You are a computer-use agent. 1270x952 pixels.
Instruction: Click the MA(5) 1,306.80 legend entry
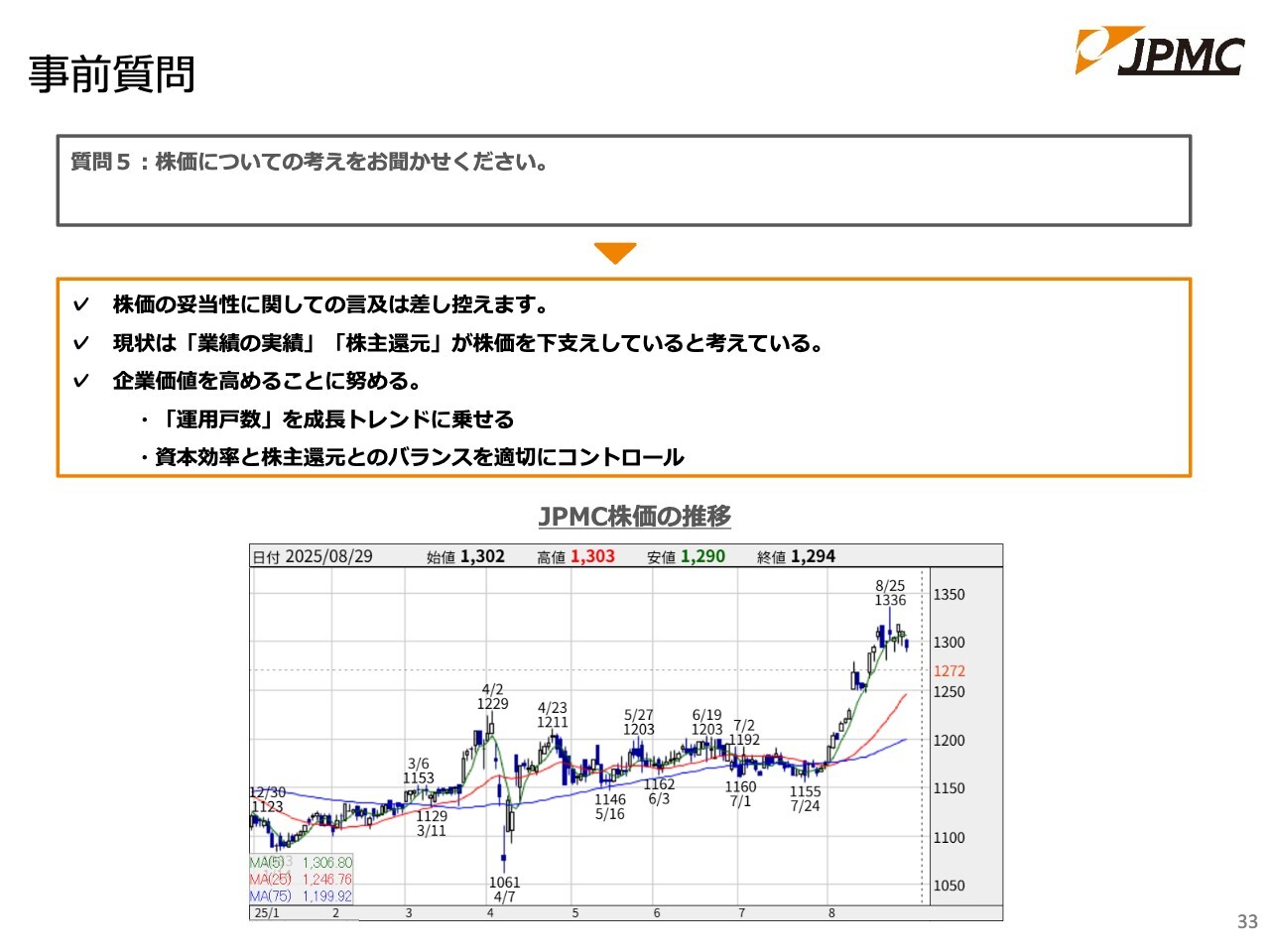[301, 863]
